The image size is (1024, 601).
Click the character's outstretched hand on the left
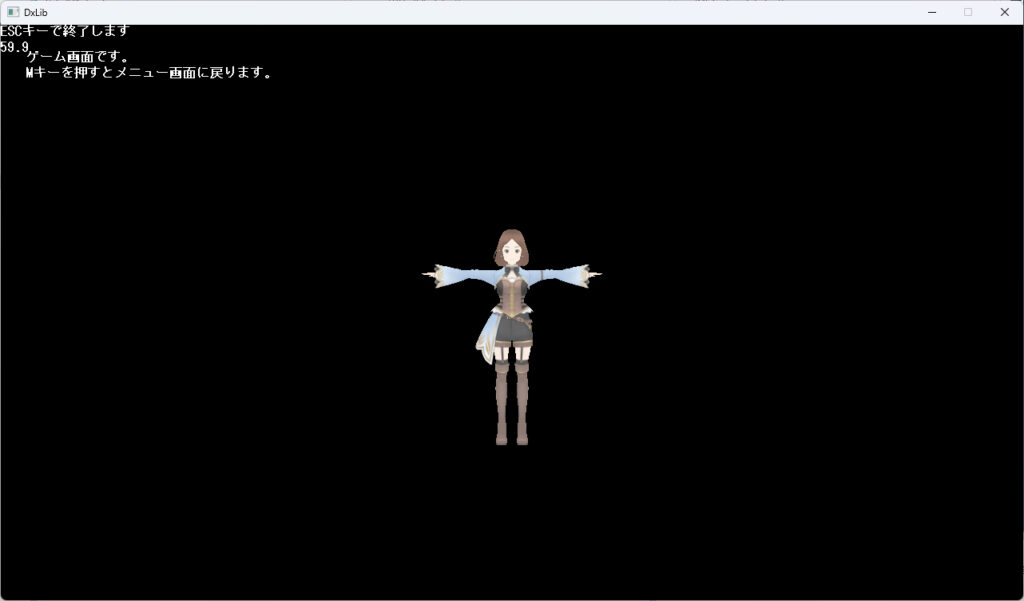433,274
